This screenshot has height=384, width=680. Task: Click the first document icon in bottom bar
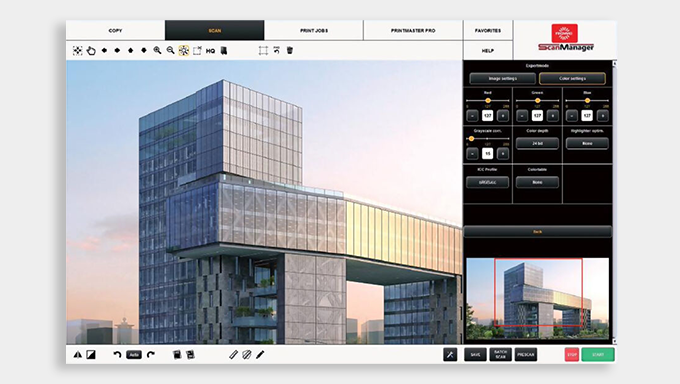(x=177, y=354)
